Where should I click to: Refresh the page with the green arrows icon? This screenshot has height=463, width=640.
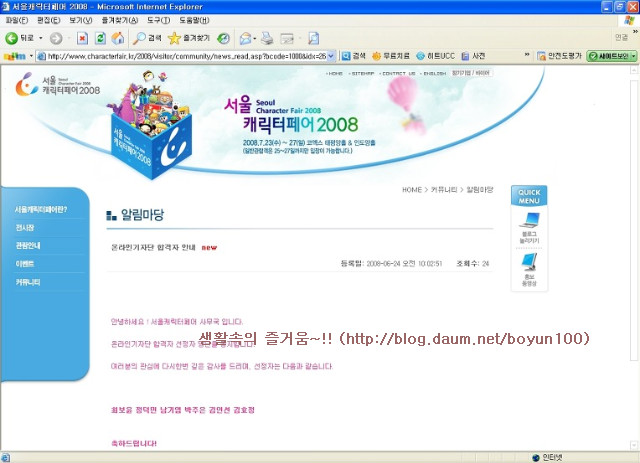click(x=100, y=38)
